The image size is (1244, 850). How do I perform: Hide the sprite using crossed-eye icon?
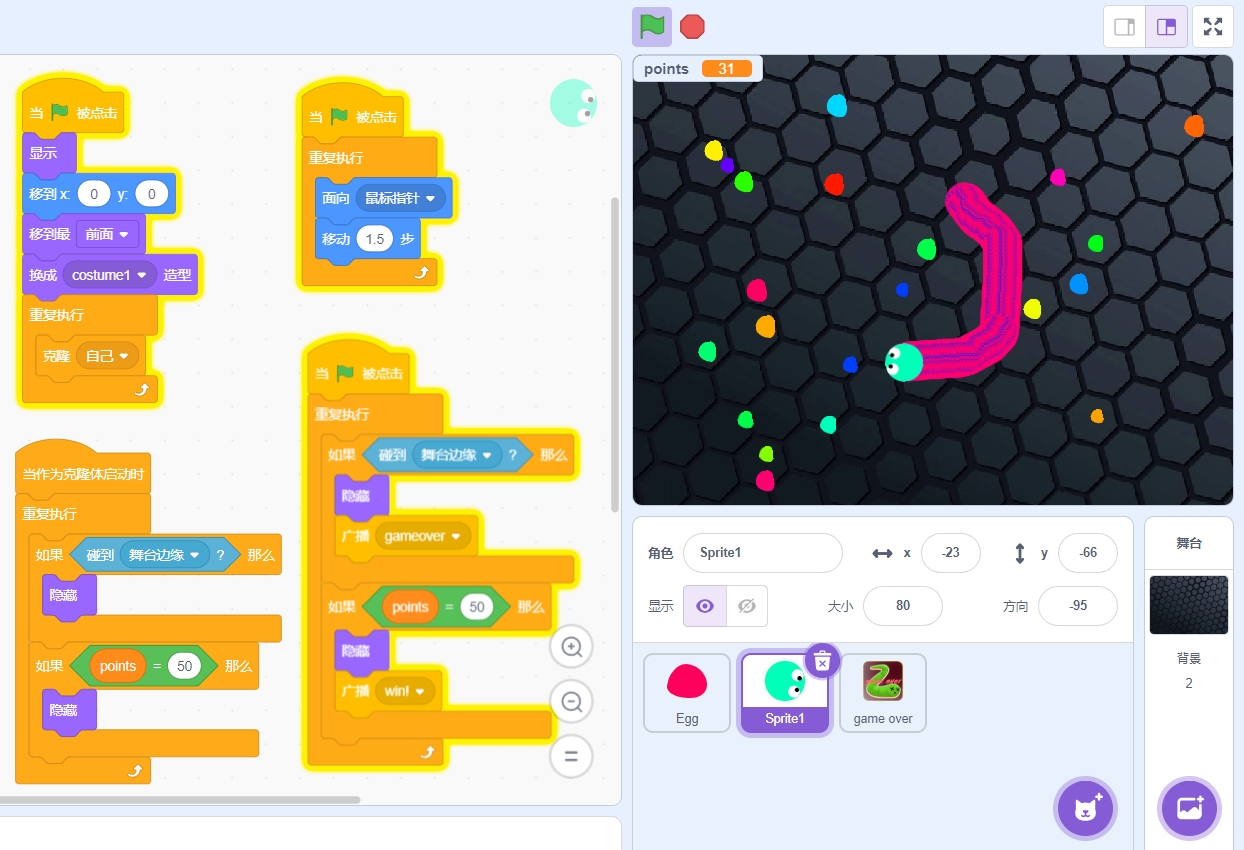[746, 606]
